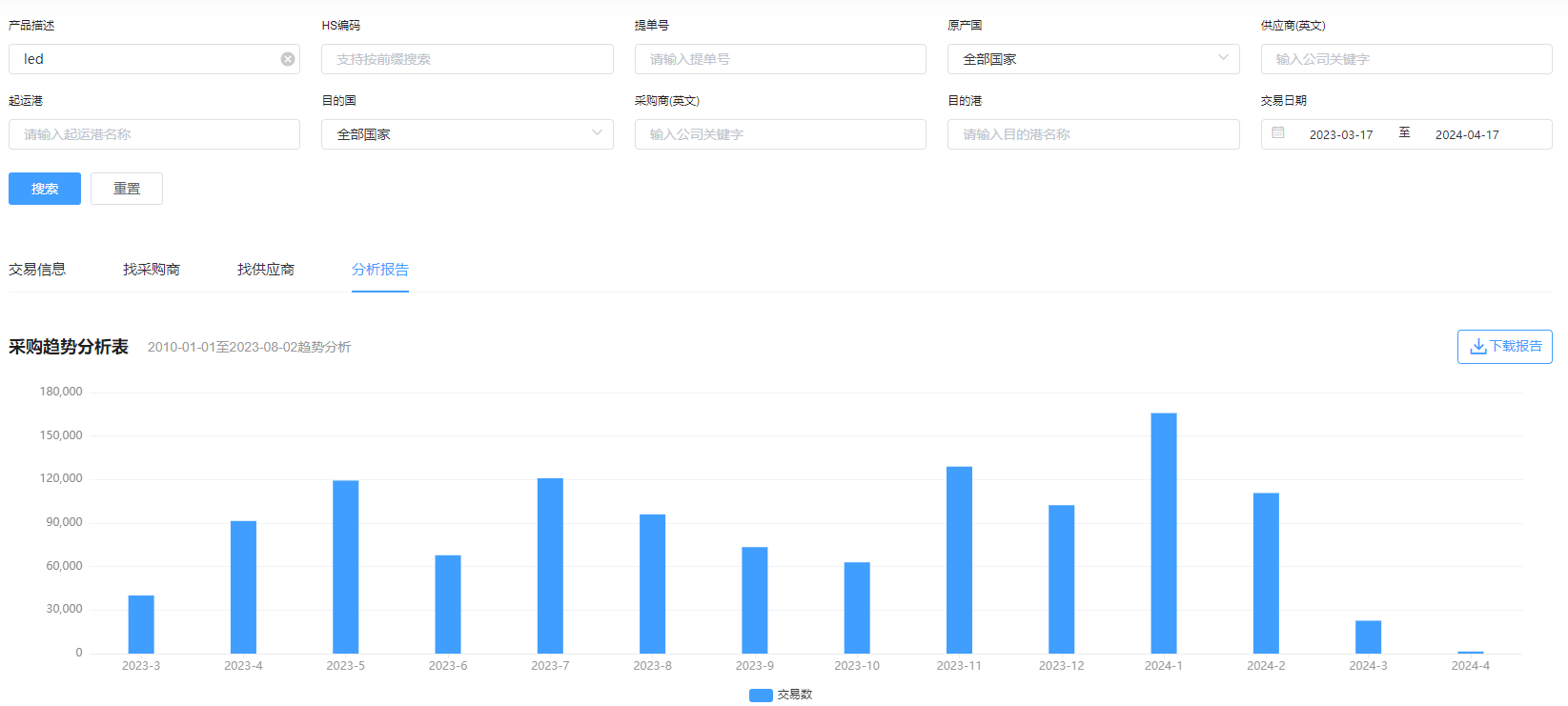Open the 找采购商 tab
The height and width of the screenshot is (706, 1568).
click(x=152, y=270)
